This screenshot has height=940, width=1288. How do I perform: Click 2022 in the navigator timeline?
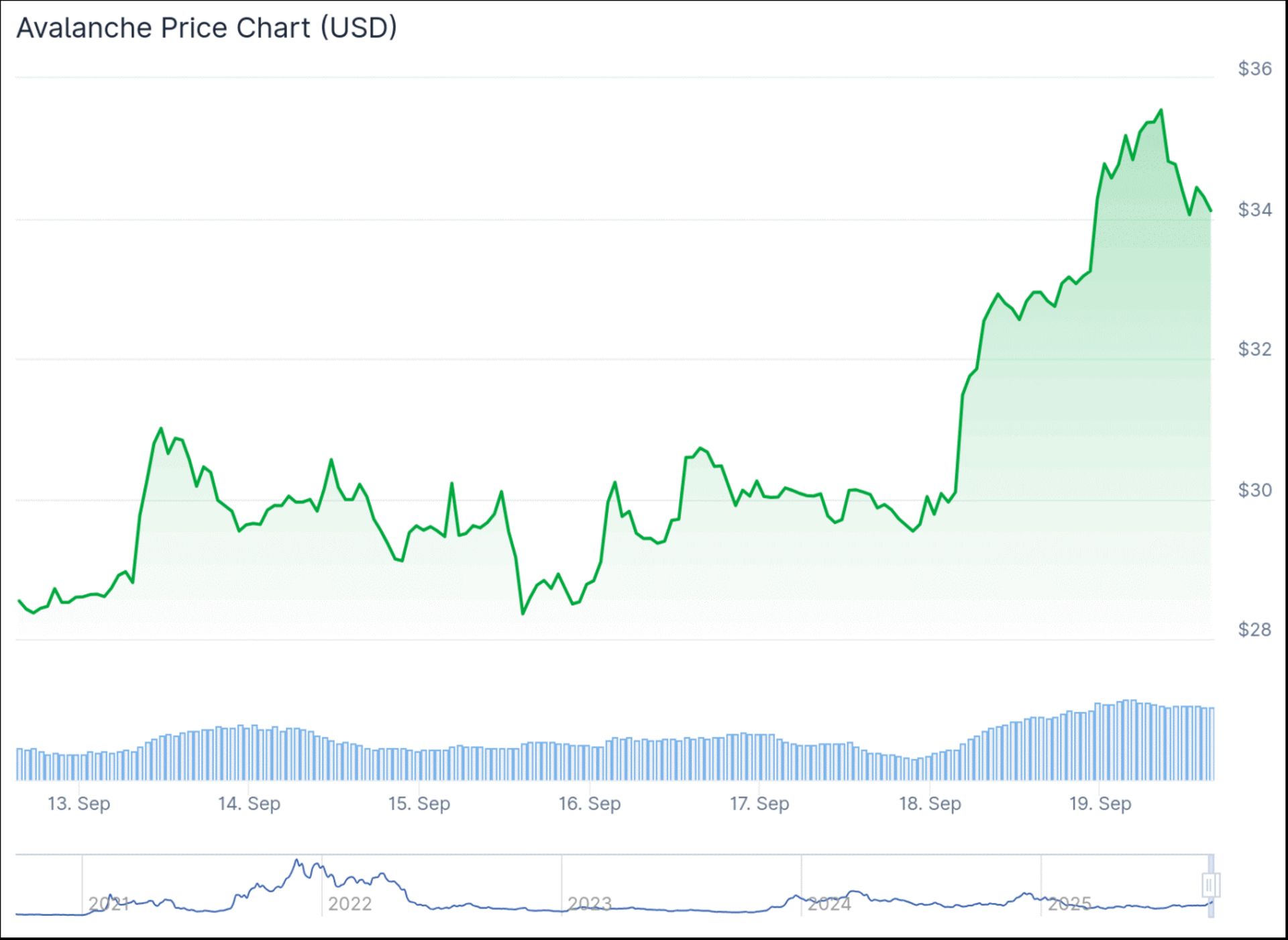click(x=350, y=904)
